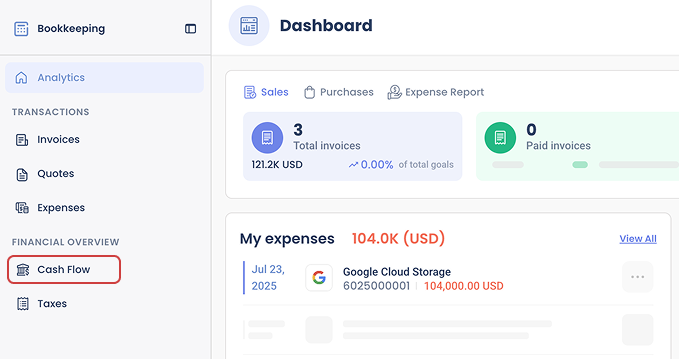The height and width of the screenshot is (360, 679).
Task: Click the View All expenses link
Action: 638,239
